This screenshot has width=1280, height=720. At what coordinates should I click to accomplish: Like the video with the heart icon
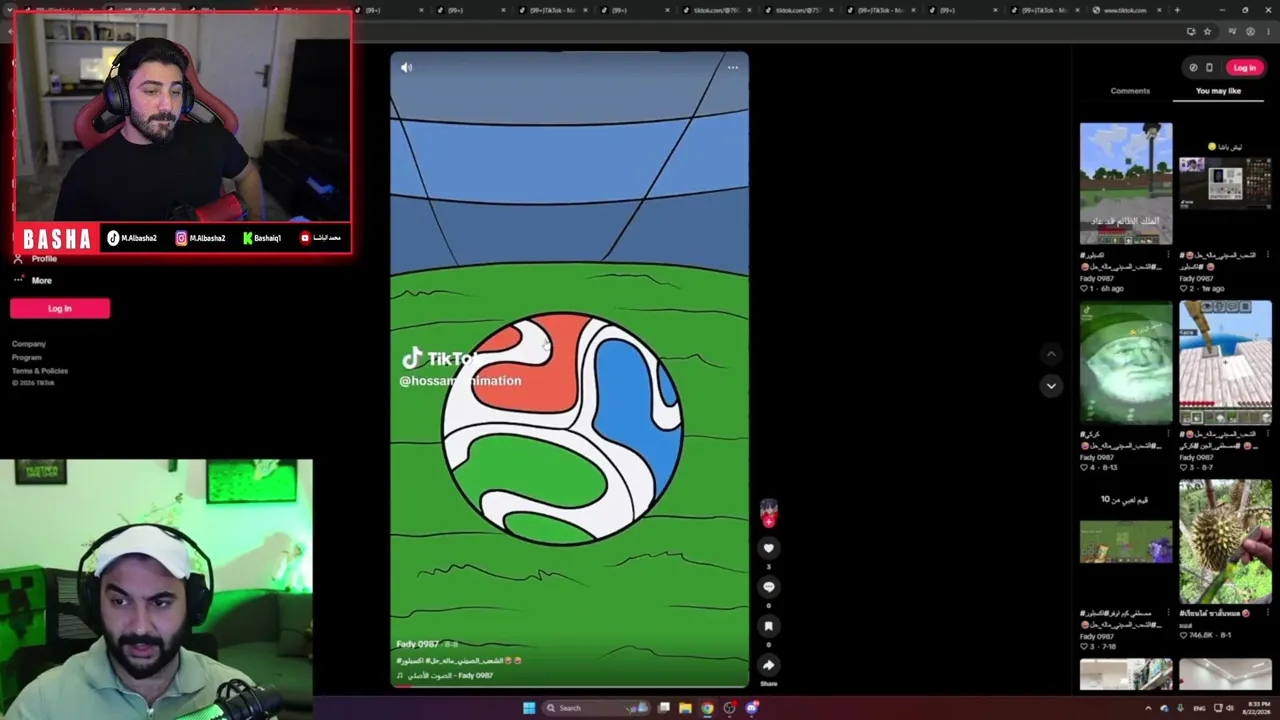coord(768,548)
